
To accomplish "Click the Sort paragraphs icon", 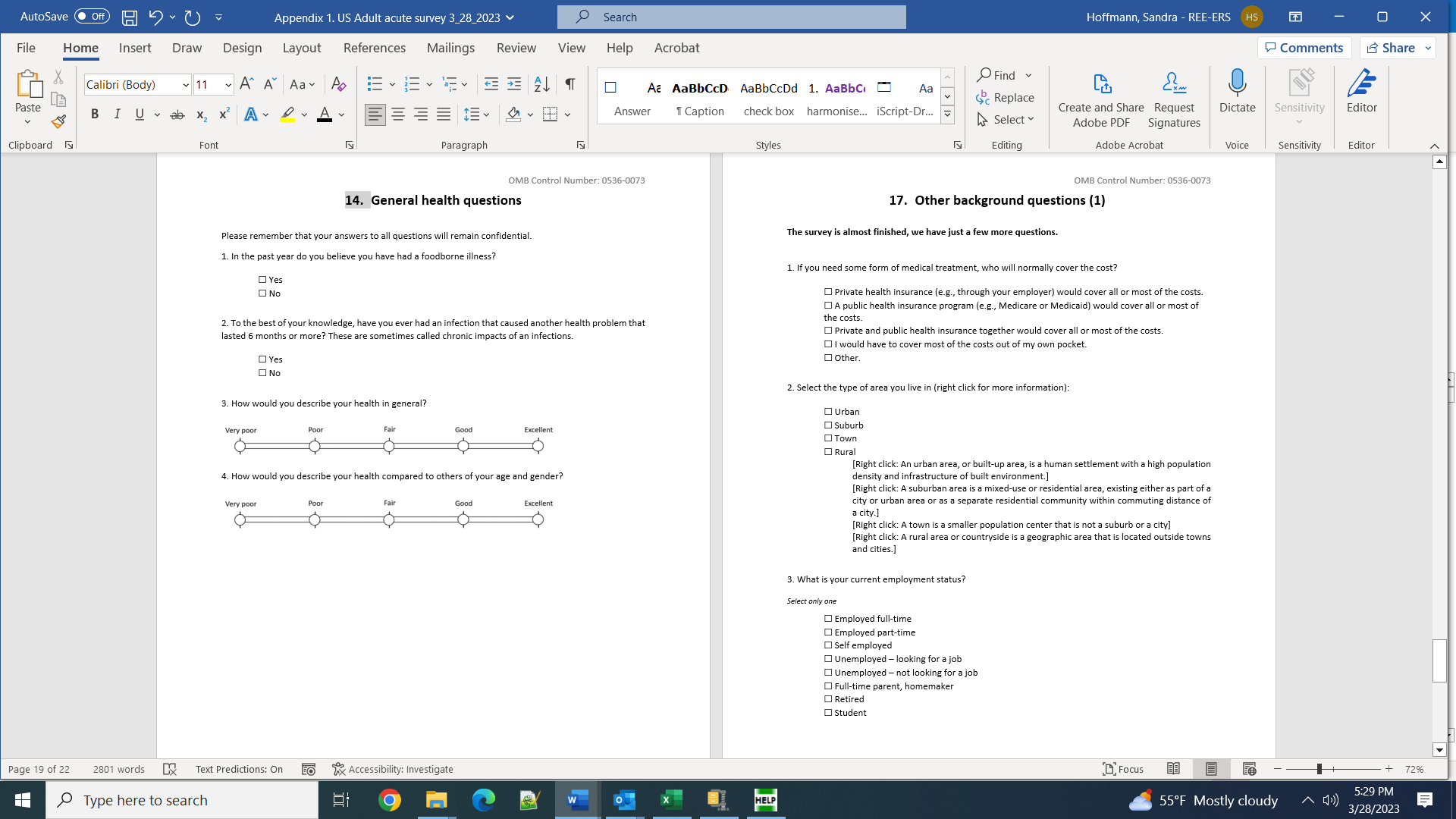I will [541, 84].
